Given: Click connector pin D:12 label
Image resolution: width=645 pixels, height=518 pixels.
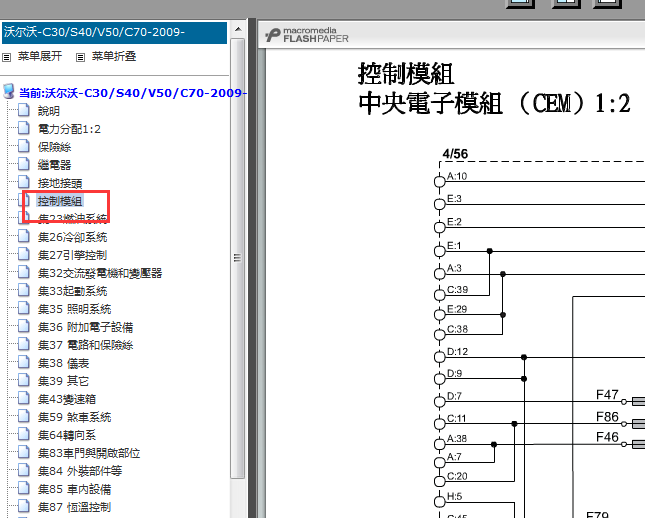Looking at the screenshot, I should pos(457,352).
